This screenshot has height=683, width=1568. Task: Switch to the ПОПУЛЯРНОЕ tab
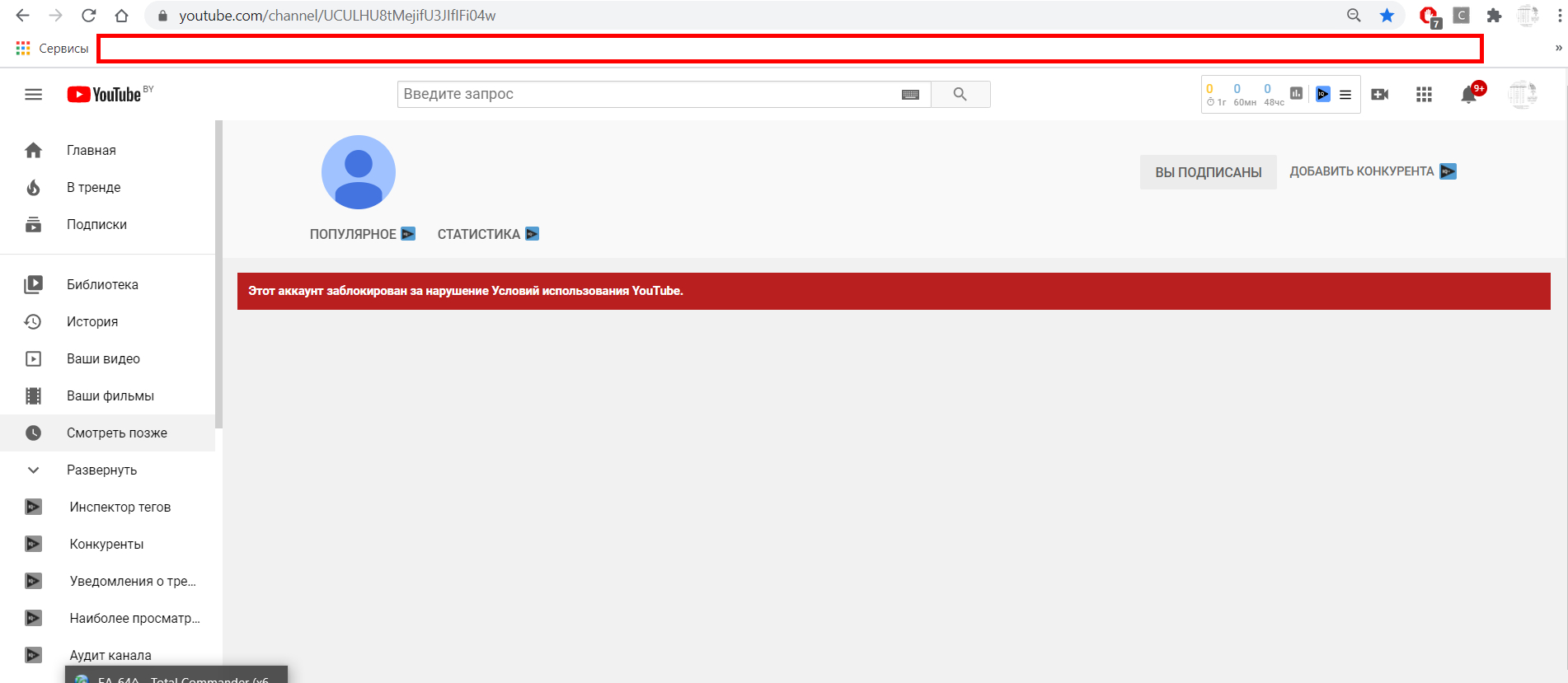(x=353, y=234)
